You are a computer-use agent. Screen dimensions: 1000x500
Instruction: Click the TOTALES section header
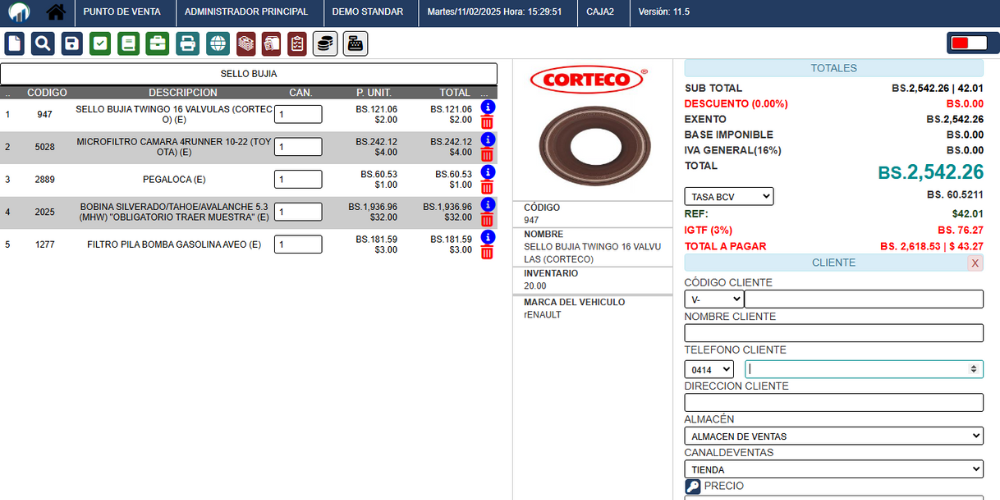pyautogui.click(x=834, y=68)
